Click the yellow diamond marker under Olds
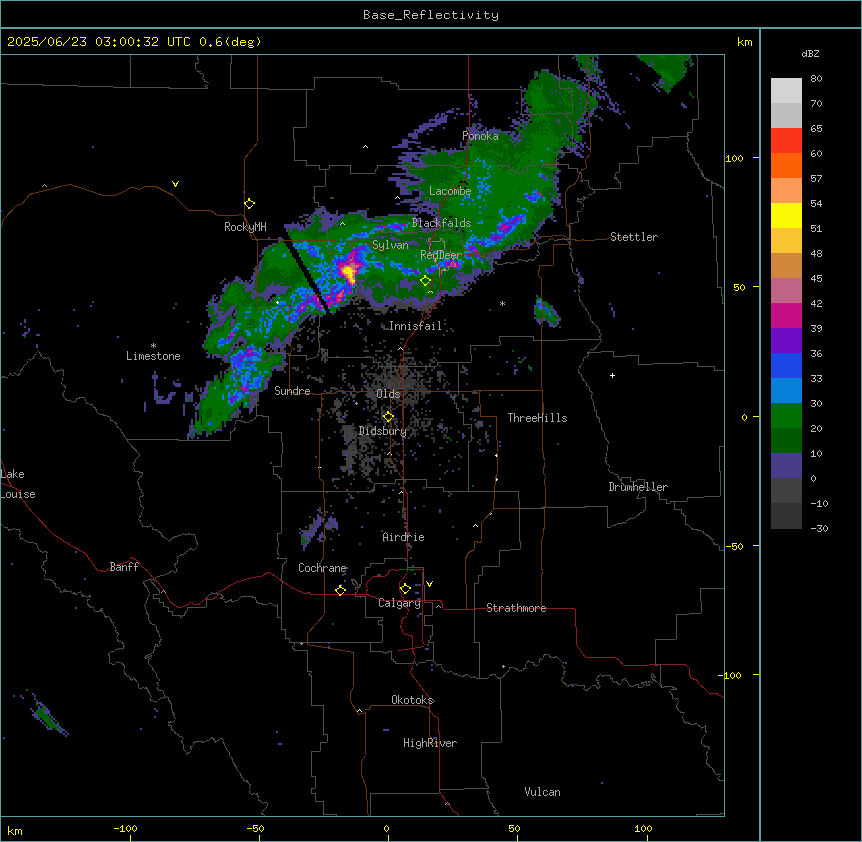Image resolution: width=862 pixels, height=842 pixels. [388, 417]
